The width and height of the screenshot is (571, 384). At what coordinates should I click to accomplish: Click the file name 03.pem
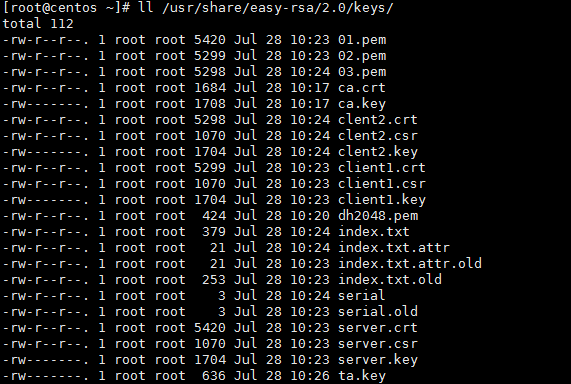[362, 72]
